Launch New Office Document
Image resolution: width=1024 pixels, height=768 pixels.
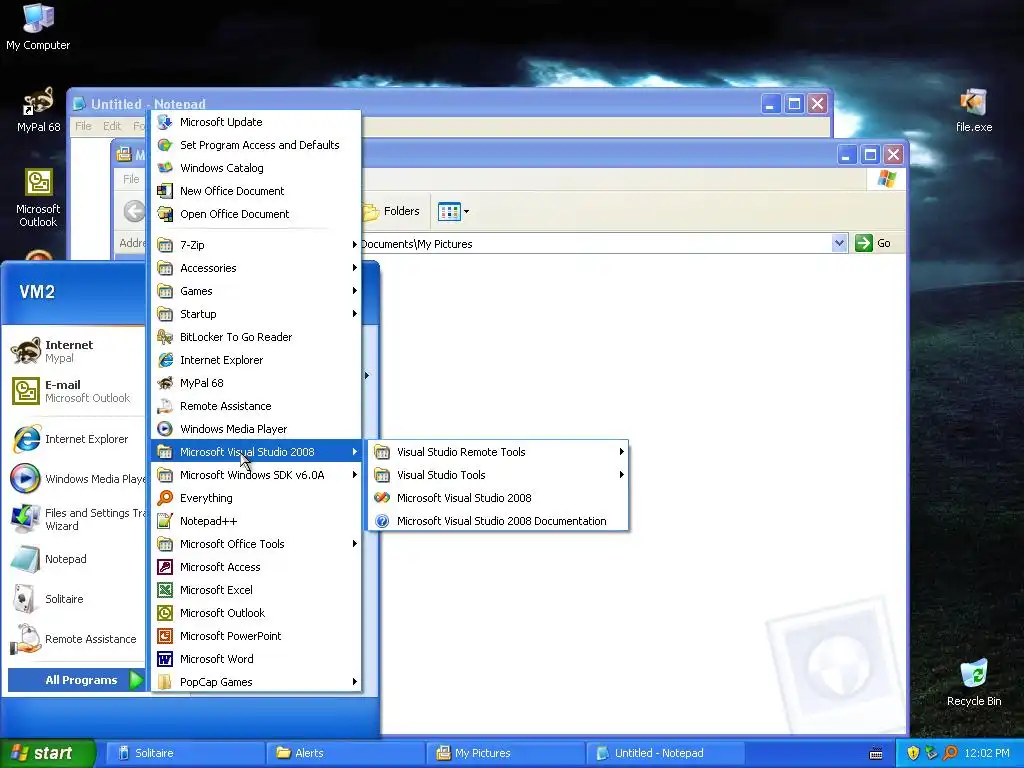256,191
